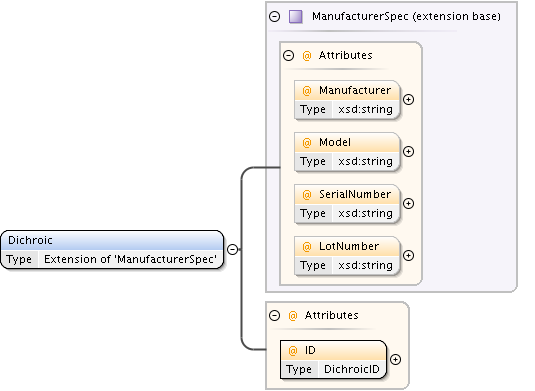Collapse the Attributes group inside ManufacturerSpec
This screenshot has height=391, width=535.
[x=289, y=55]
